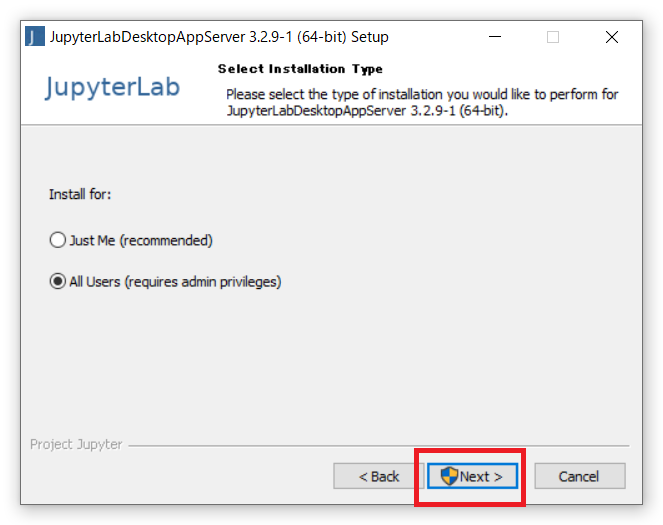
Task: Click the "Select Installation Type" heading
Action: [x=300, y=69]
